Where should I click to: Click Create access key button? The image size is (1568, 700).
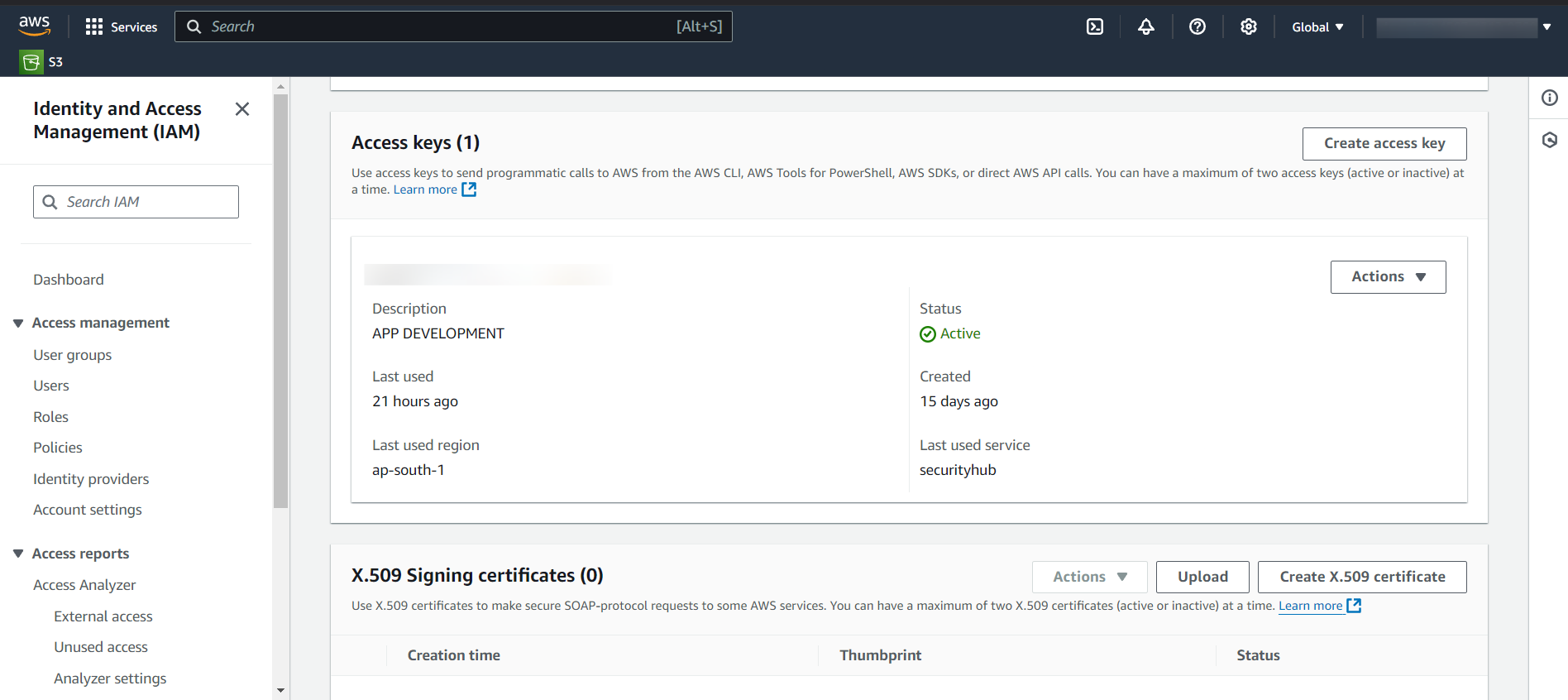(x=1384, y=144)
